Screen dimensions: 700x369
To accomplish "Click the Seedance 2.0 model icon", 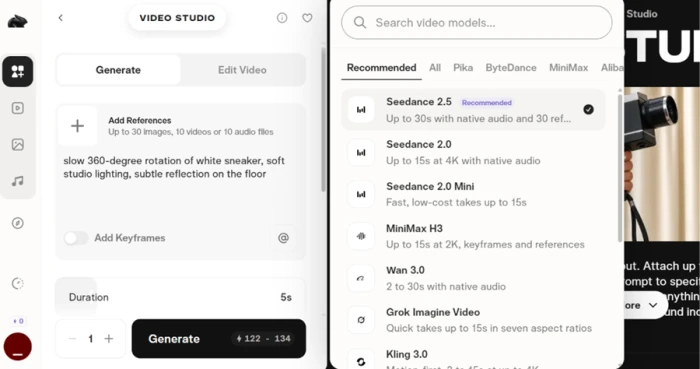I will pyautogui.click(x=361, y=153).
